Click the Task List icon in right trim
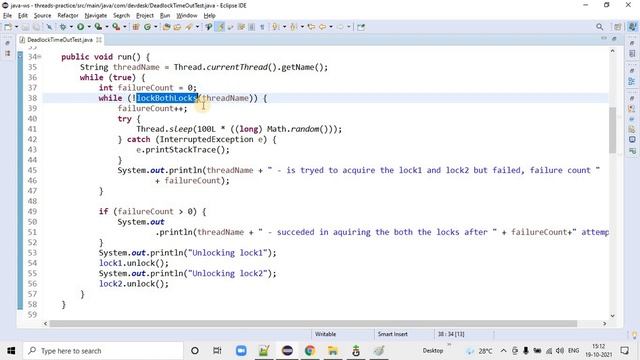The height and width of the screenshot is (360, 640). tap(632, 54)
